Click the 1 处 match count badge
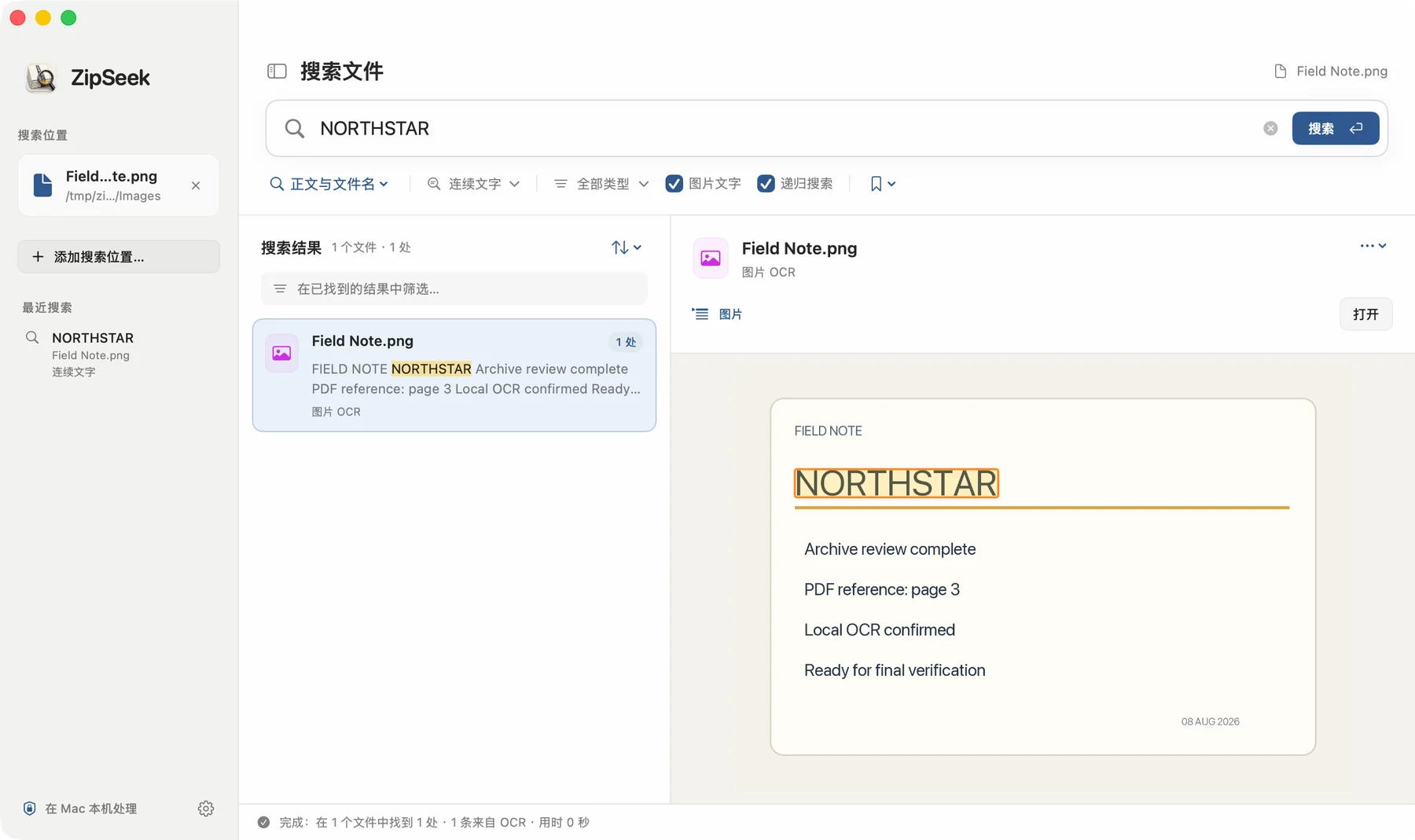This screenshot has width=1415, height=840. pyautogui.click(x=626, y=342)
